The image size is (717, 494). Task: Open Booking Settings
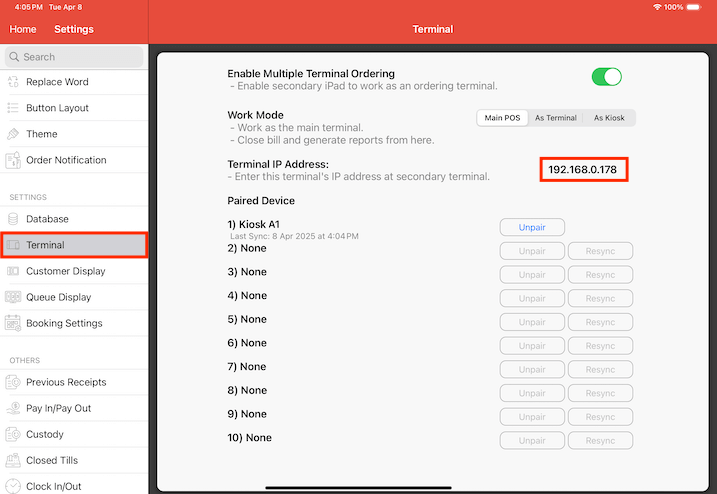tap(74, 323)
